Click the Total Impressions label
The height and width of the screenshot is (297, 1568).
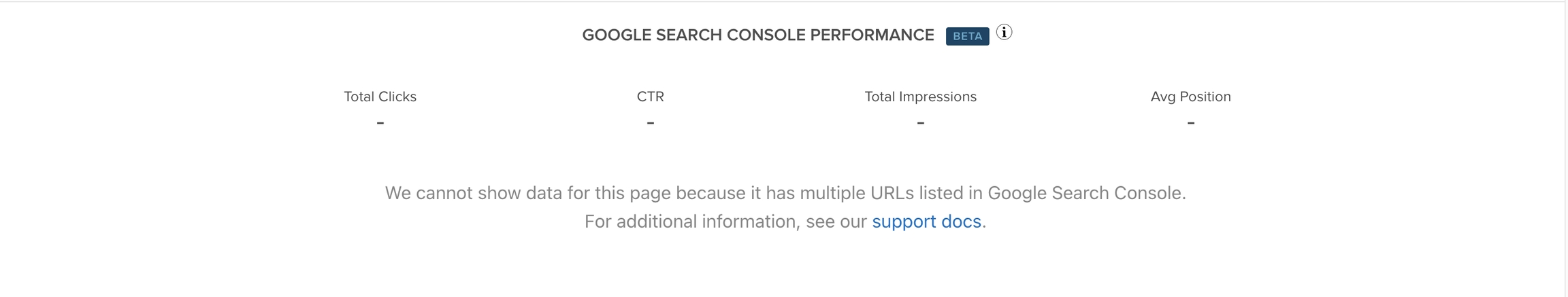[x=920, y=97]
